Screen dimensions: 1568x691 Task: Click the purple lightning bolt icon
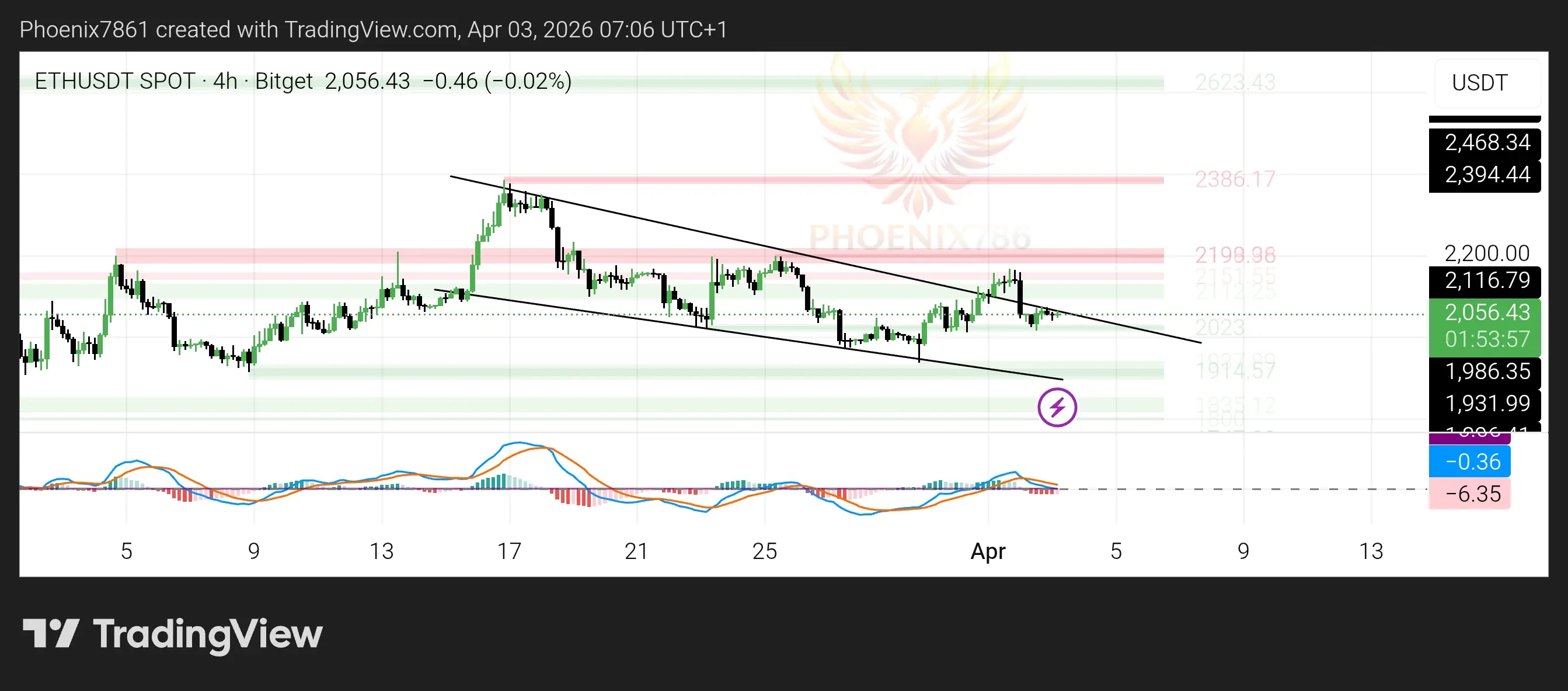1057,407
